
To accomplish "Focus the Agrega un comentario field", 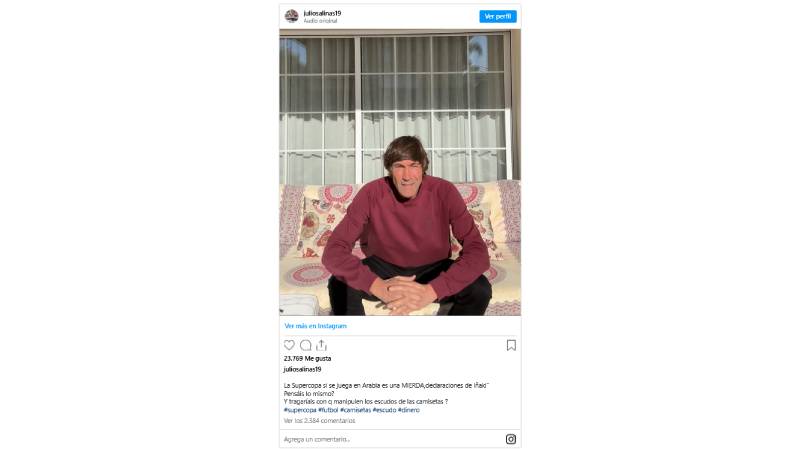I will point(393,439).
